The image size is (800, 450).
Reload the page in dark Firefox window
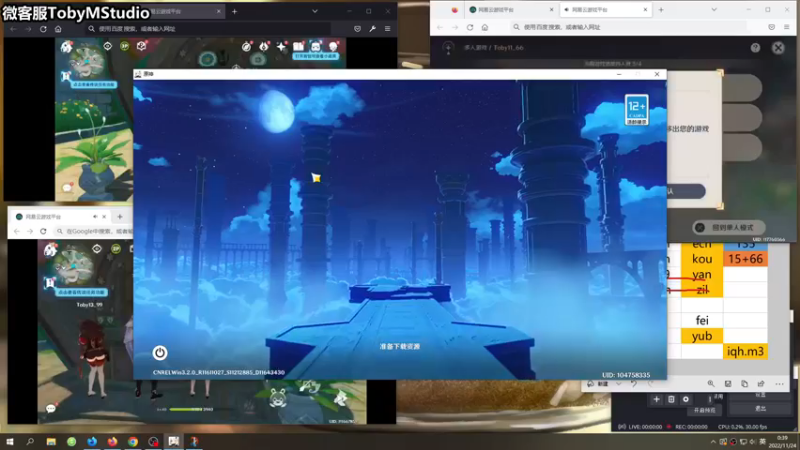(x=43, y=29)
